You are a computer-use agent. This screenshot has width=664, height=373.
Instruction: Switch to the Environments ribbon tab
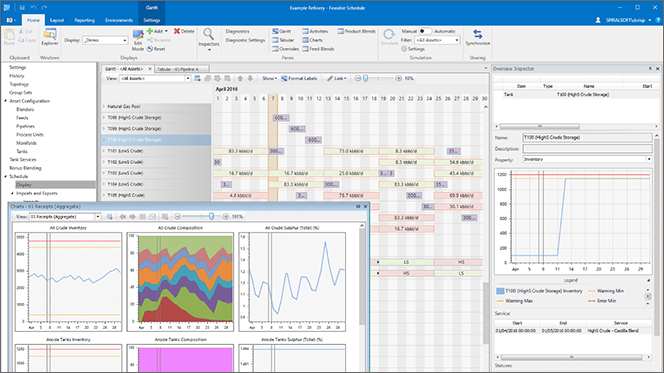coord(119,20)
